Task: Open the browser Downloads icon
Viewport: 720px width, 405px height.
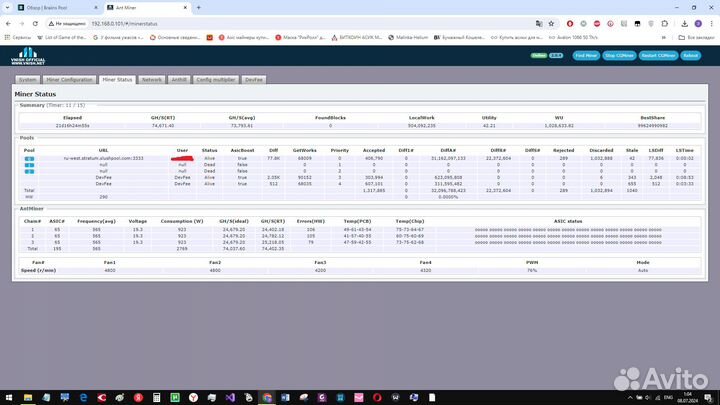Action: [684, 23]
